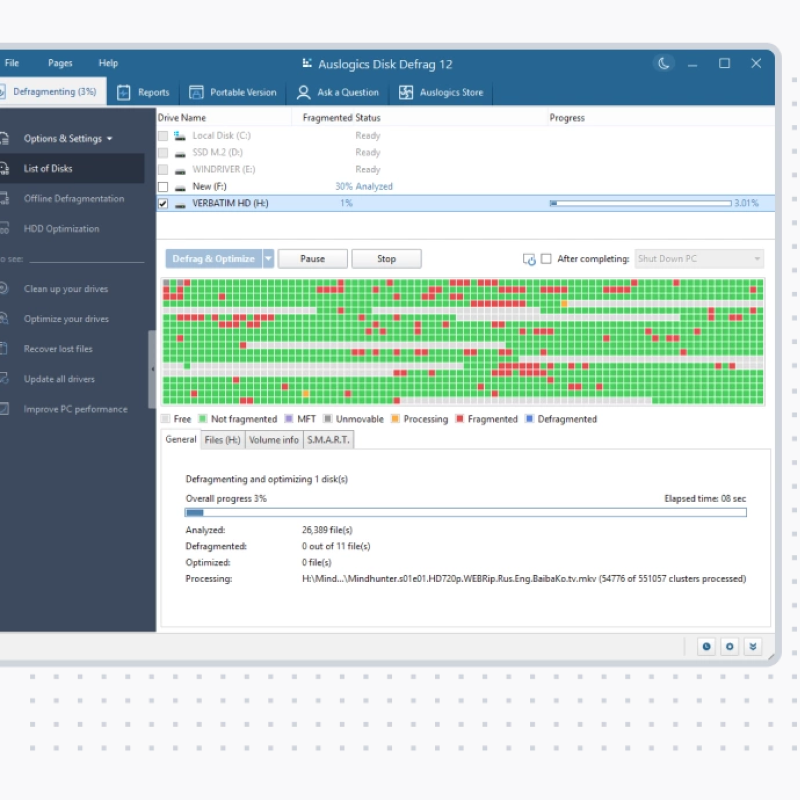Click the 26,389 file(s) analyzed value
The image size is (800, 800).
click(327, 530)
